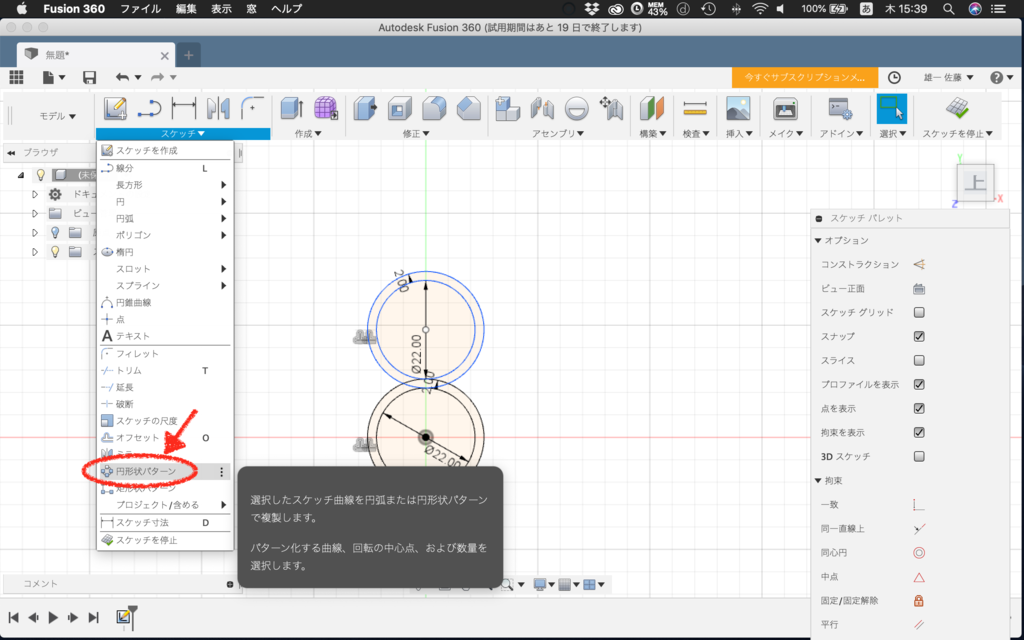Toggle the Construction (コンストラクション) option icon
The width and height of the screenshot is (1024, 640).
tap(919, 264)
